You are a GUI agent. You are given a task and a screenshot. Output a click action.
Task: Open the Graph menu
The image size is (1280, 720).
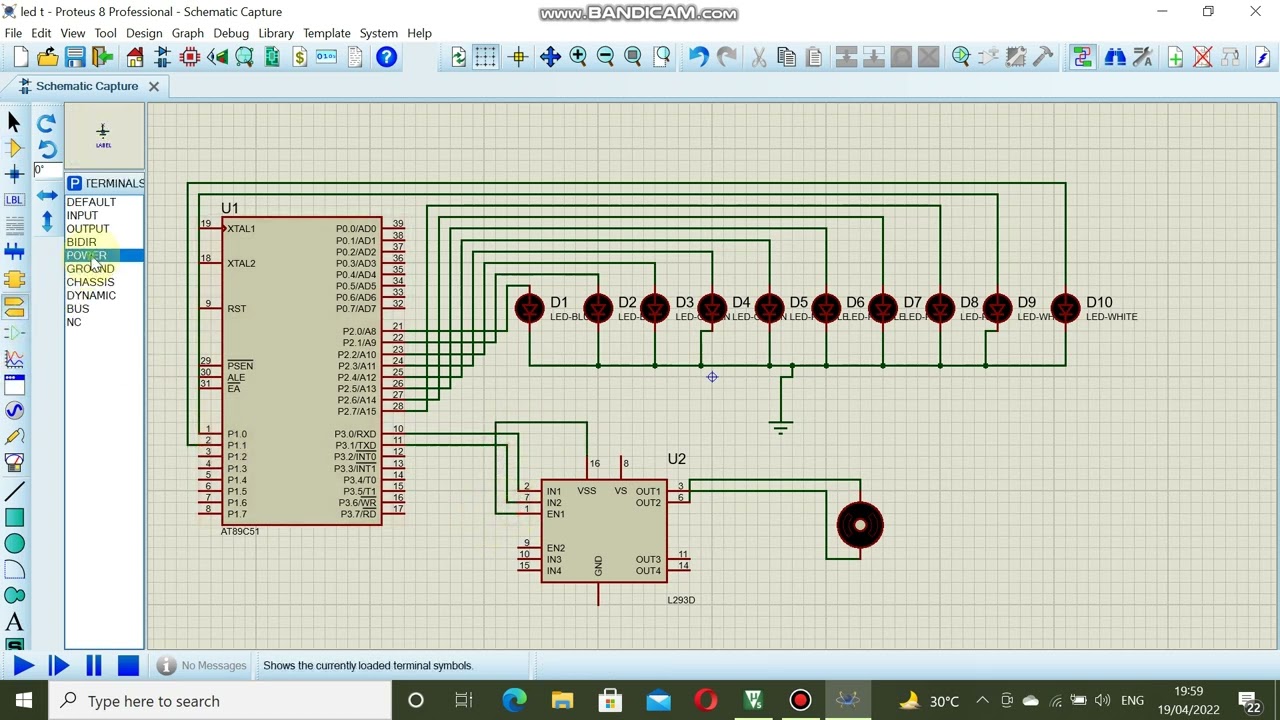tap(187, 33)
